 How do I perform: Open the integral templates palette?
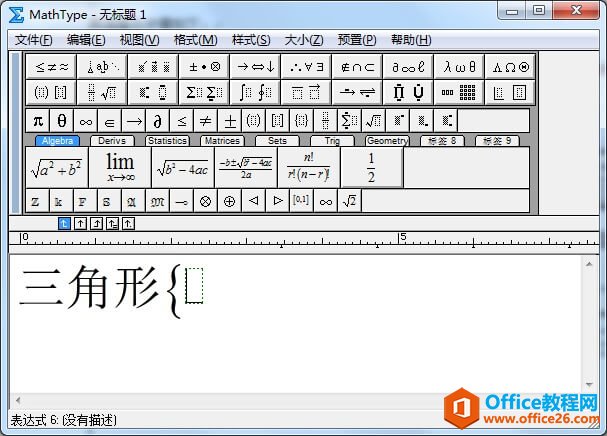click(255, 93)
